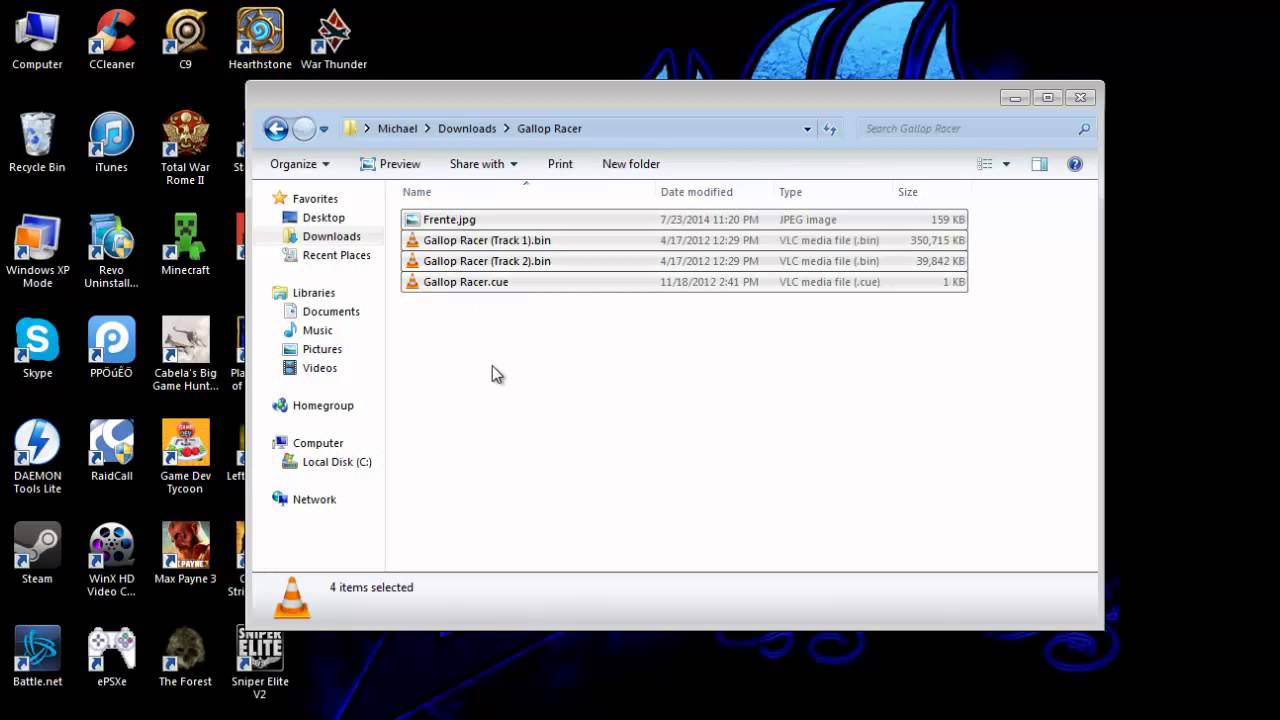Go back using Explorer's Back arrow
Viewport: 1280px width, 720px height.
(x=276, y=128)
